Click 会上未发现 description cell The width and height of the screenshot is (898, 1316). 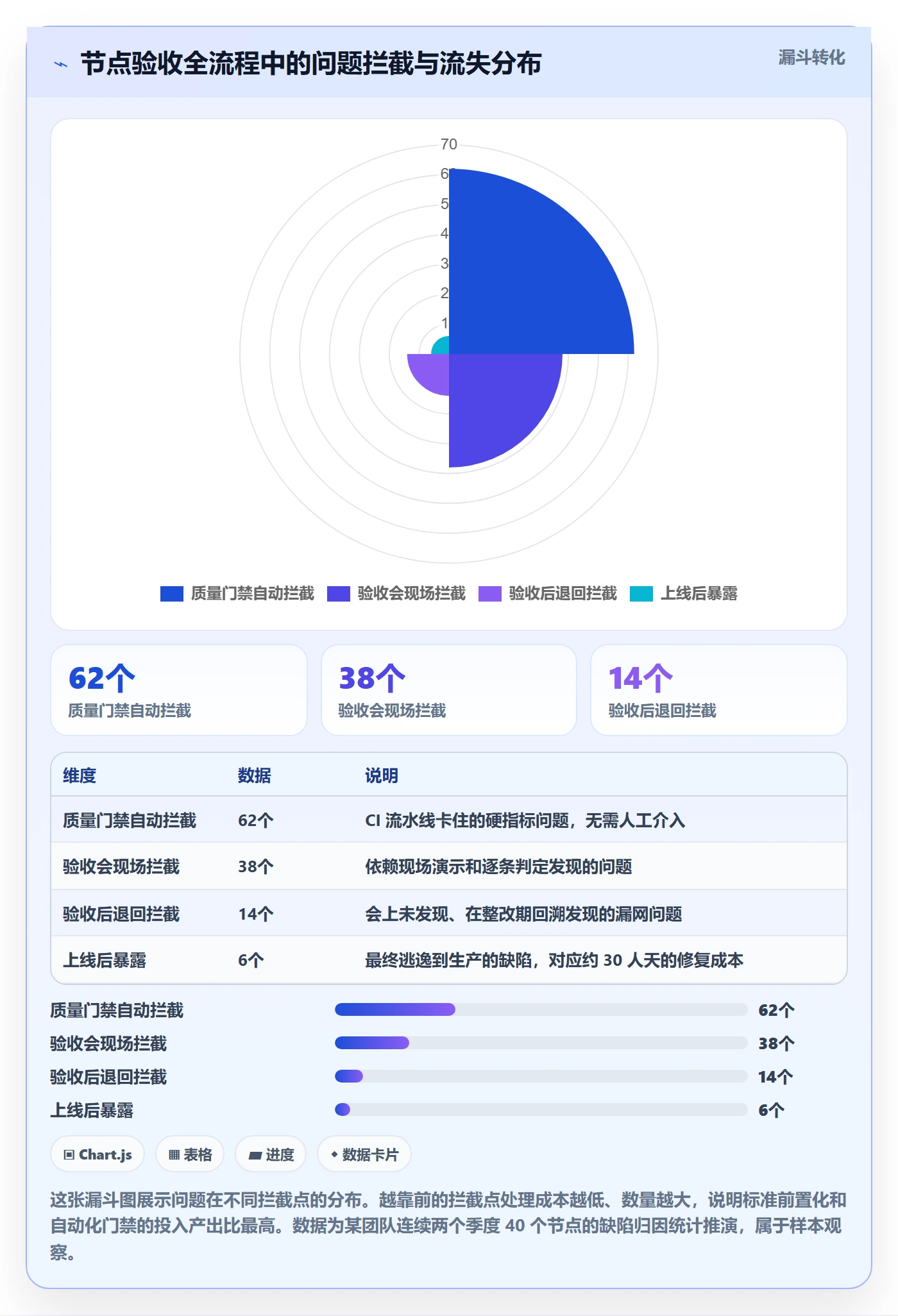[x=523, y=914]
